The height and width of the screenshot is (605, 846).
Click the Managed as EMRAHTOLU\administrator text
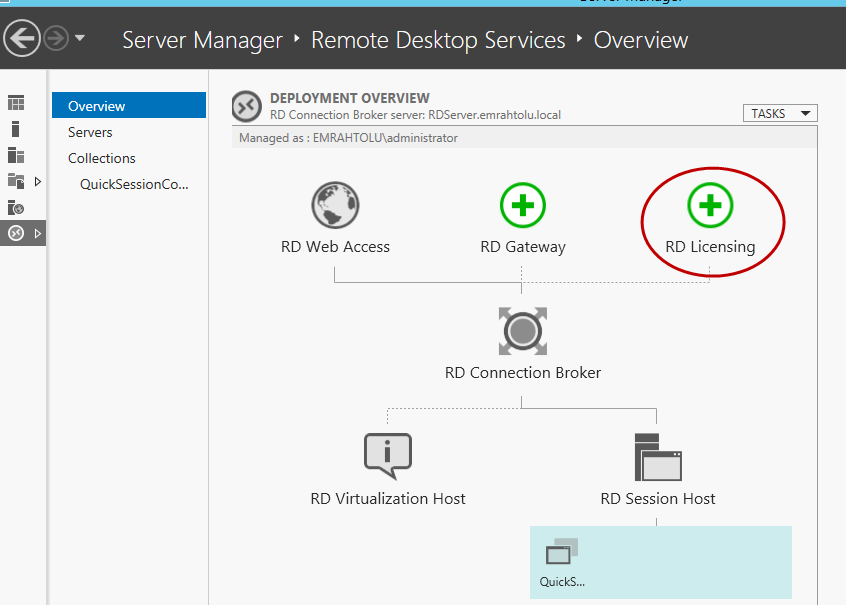(349, 138)
